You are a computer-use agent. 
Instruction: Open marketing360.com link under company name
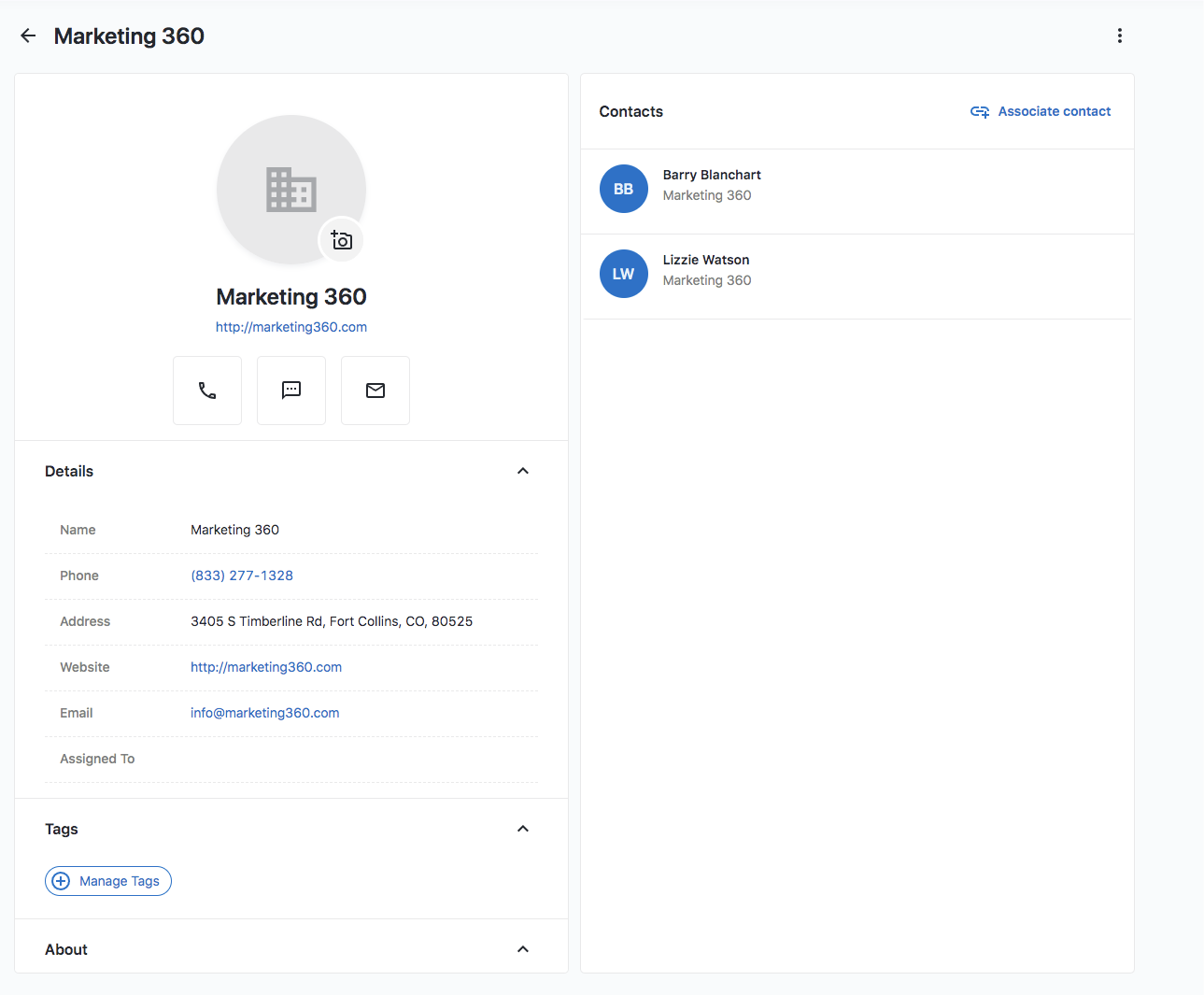[x=291, y=327]
